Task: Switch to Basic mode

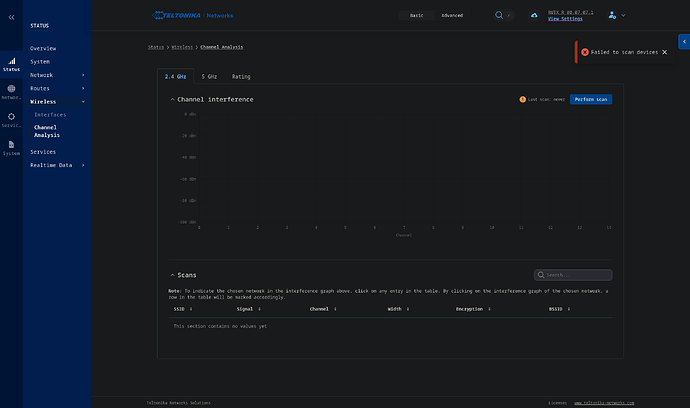Action: tap(416, 15)
